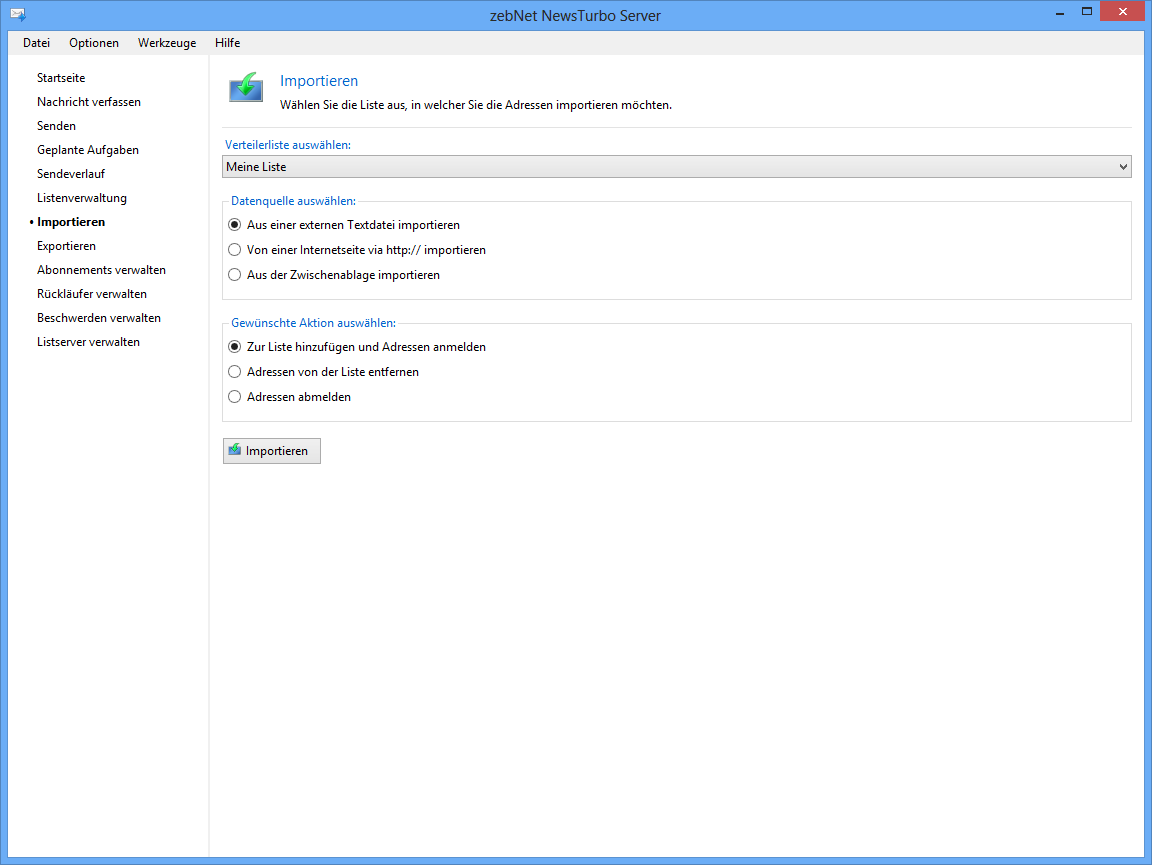Open 'Listserver verwalten' in the sidebar
The height and width of the screenshot is (865, 1152).
[88, 342]
